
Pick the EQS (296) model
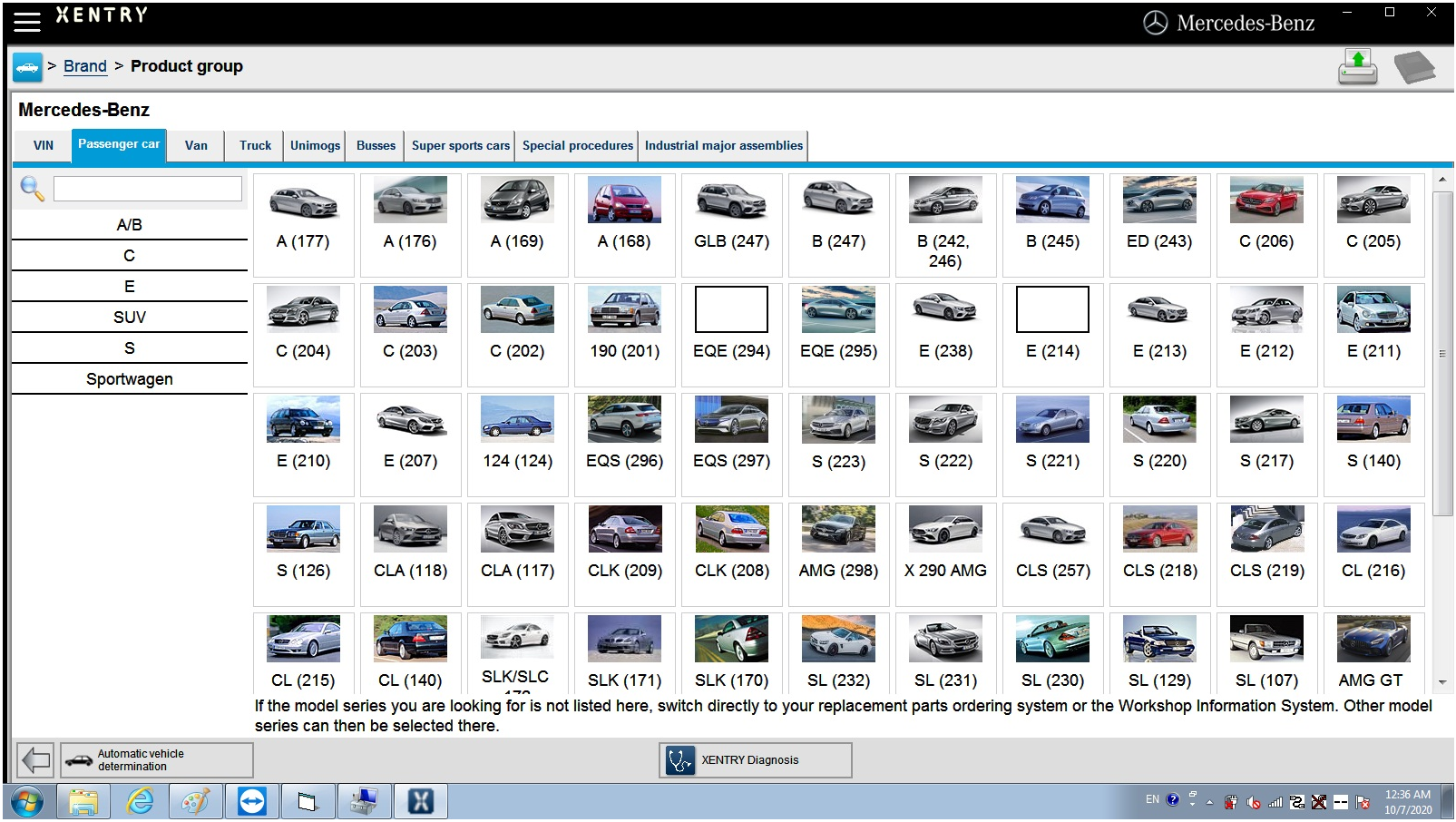click(x=624, y=445)
